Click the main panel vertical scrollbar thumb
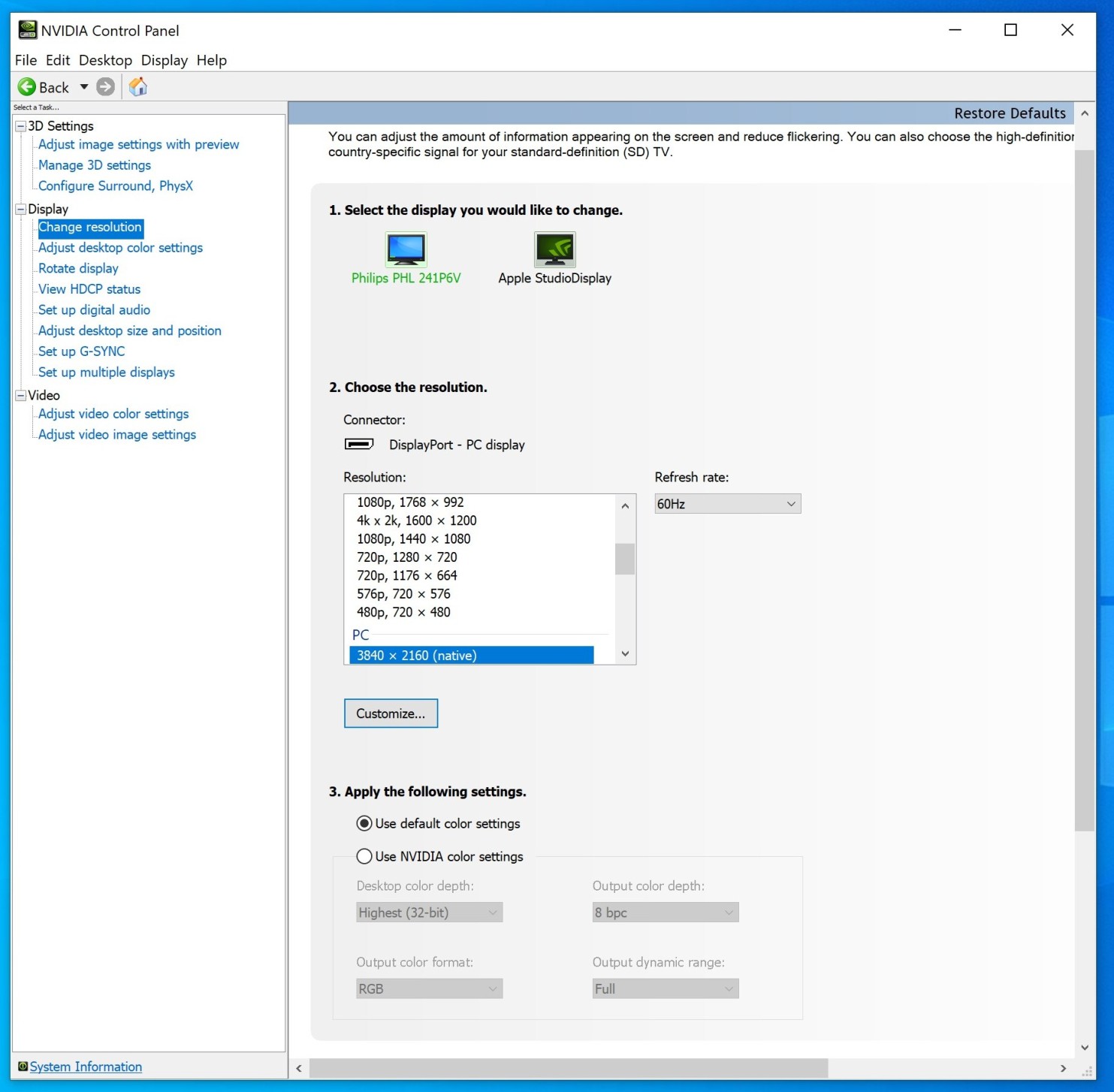Image resolution: width=1114 pixels, height=1092 pixels. click(1085, 490)
